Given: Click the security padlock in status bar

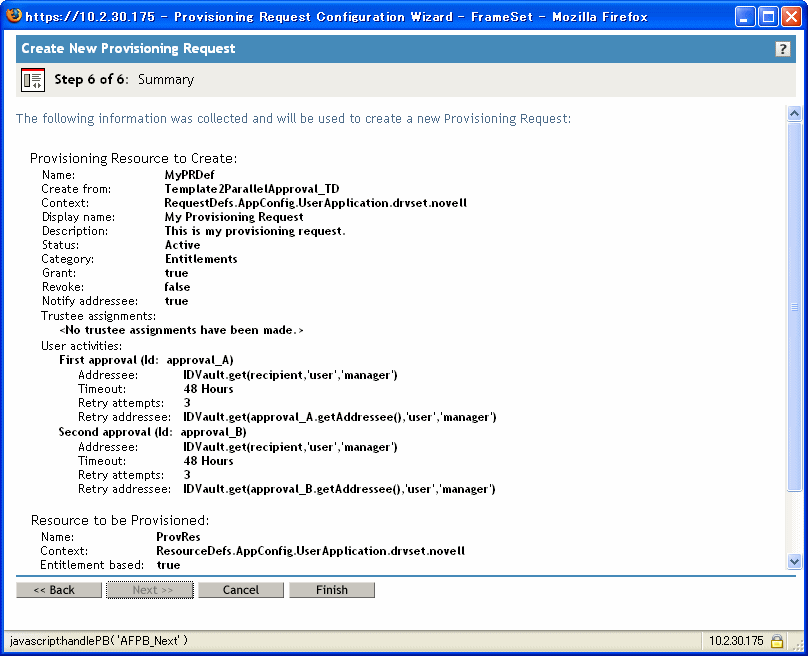Looking at the screenshot, I should coord(777,641).
